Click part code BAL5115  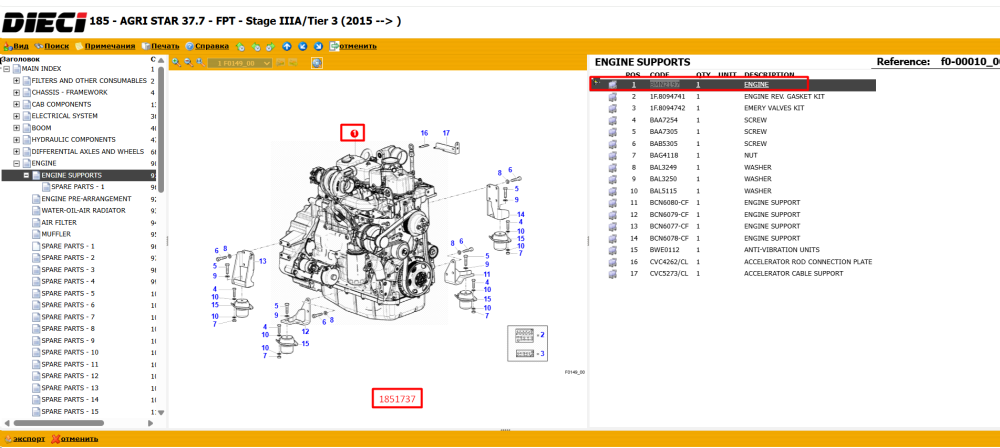[663, 191]
